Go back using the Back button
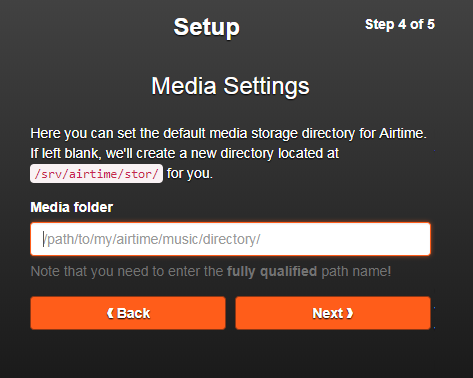The width and height of the screenshot is (473, 378). 128,313
